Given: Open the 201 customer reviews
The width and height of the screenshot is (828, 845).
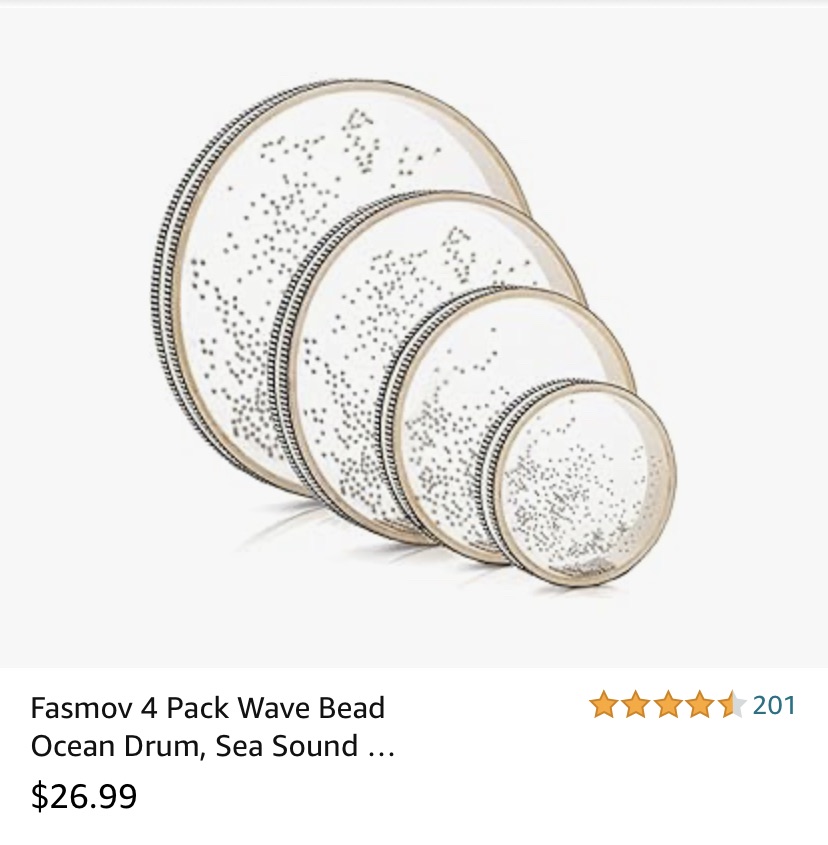Looking at the screenshot, I should 774,706.
